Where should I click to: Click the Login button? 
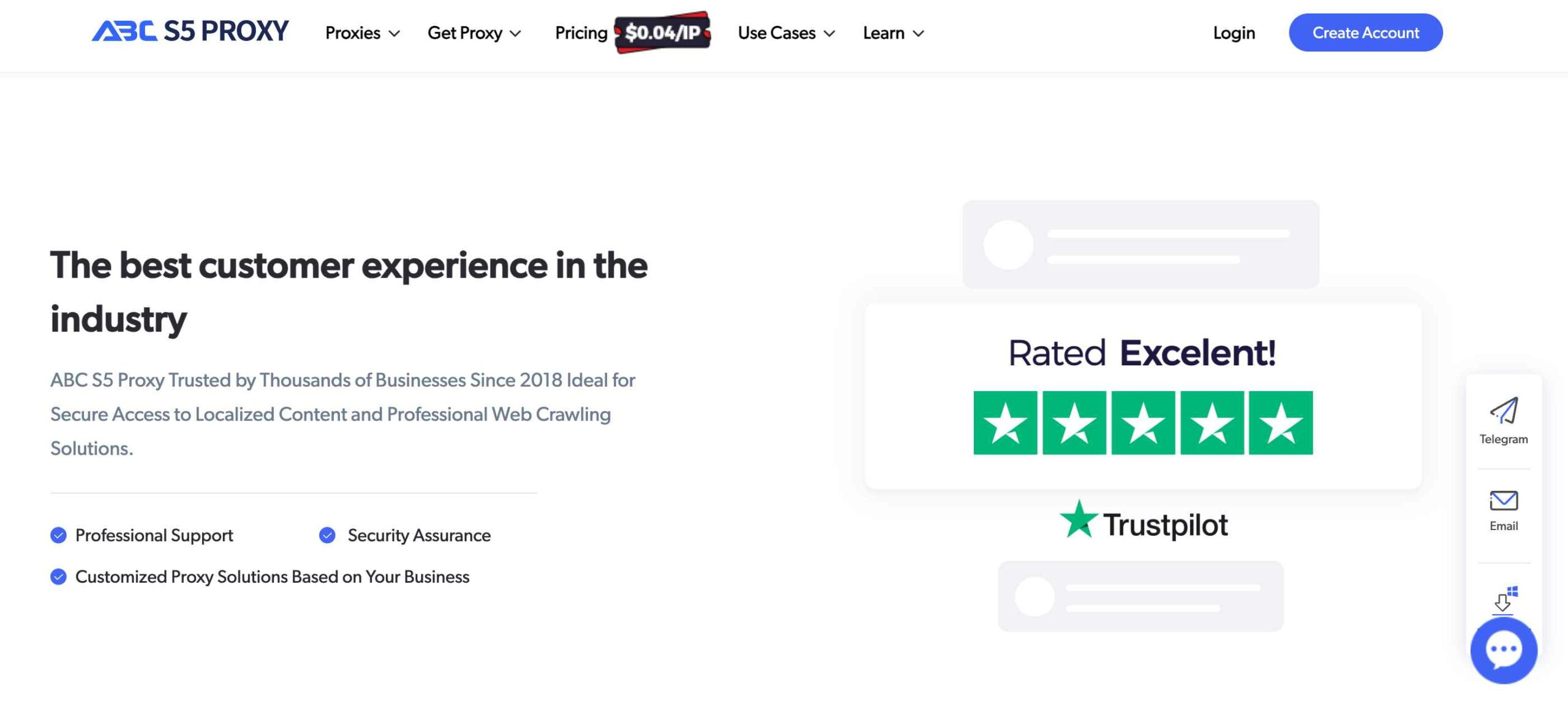1233,33
